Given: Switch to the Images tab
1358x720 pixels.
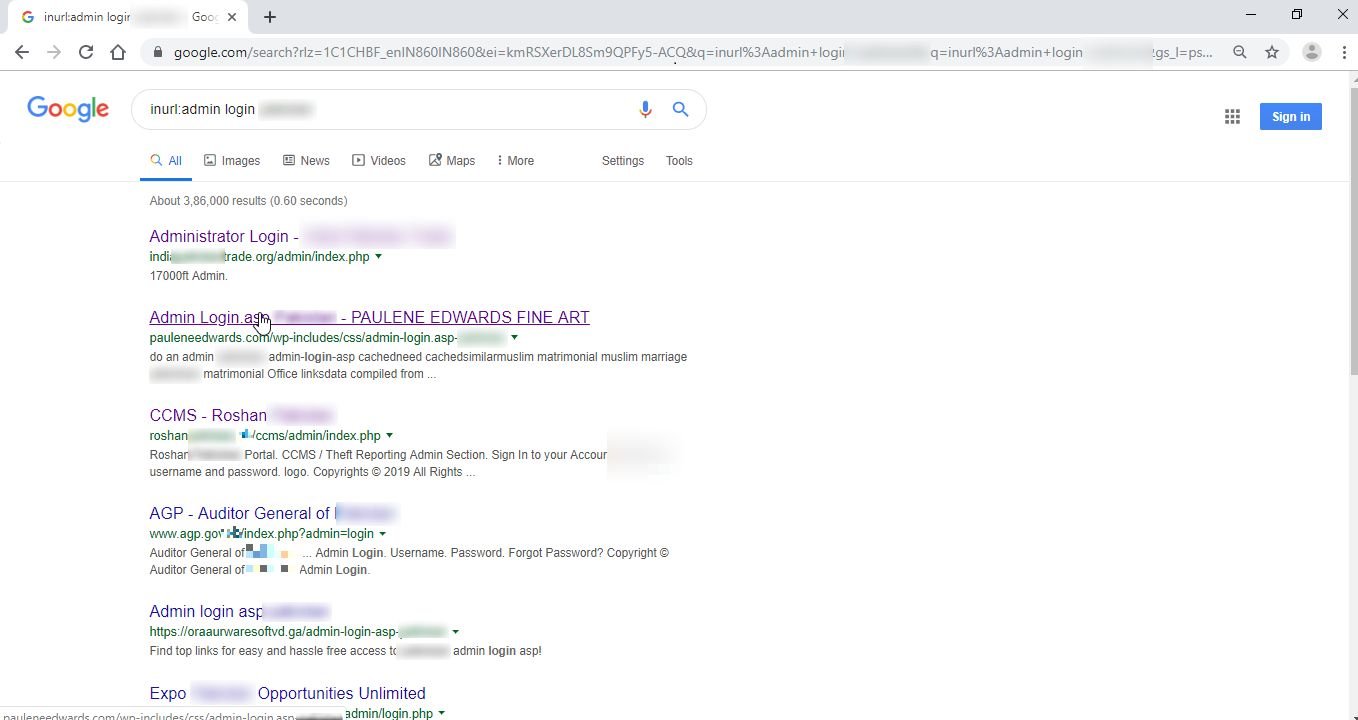Looking at the screenshot, I should (232, 161).
